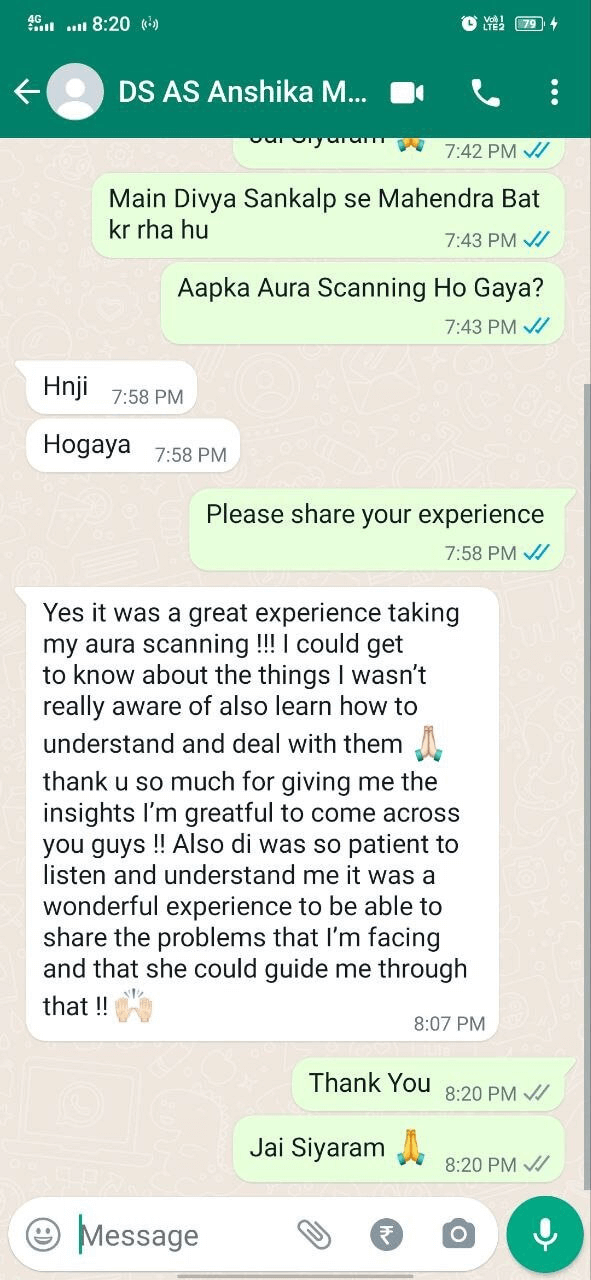Viewport: 591px width, 1280px height.
Task: Tap the last 'Jai Siyaram' sent message
Action: click(399, 1149)
